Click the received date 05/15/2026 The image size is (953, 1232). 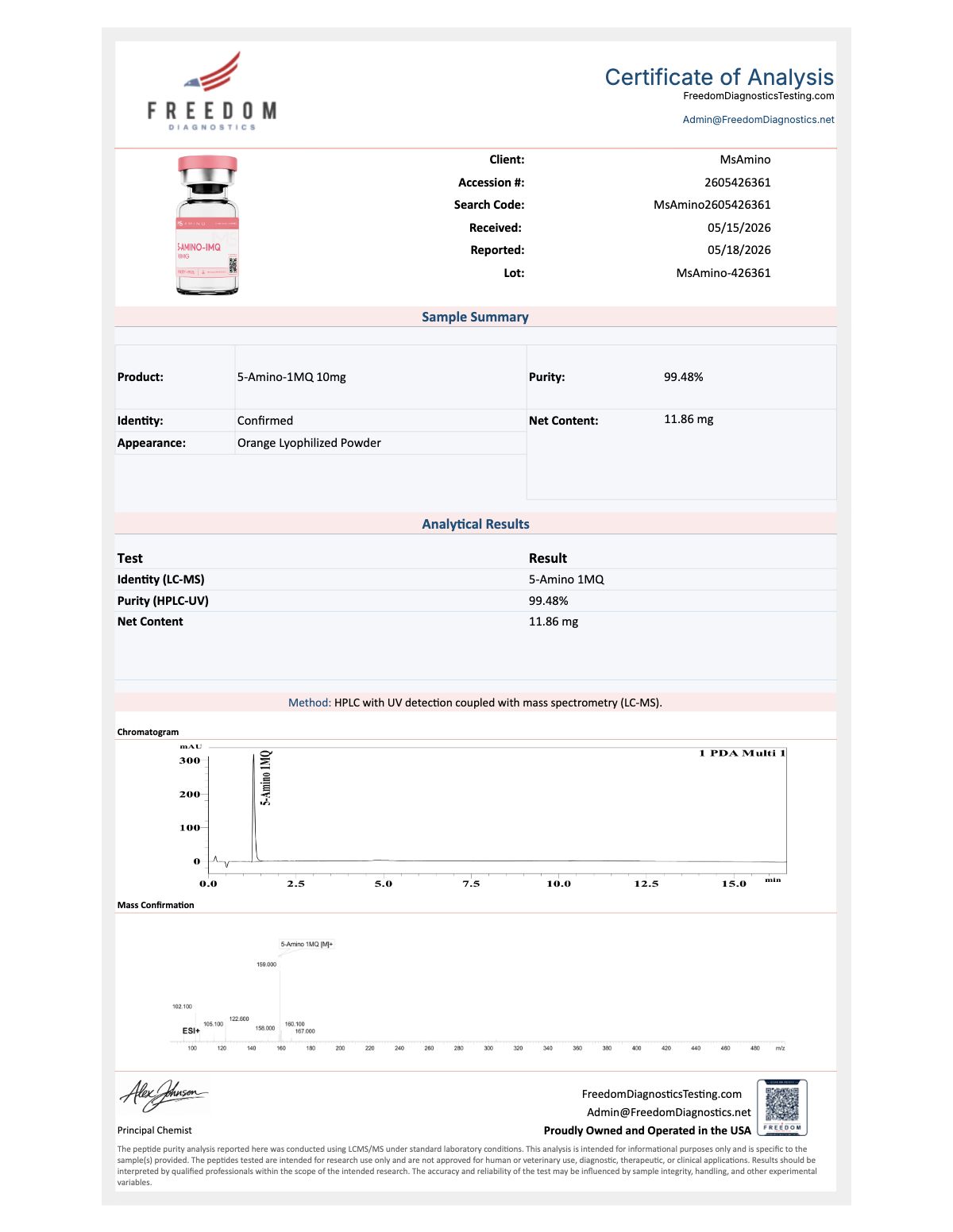(x=739, y=228)
